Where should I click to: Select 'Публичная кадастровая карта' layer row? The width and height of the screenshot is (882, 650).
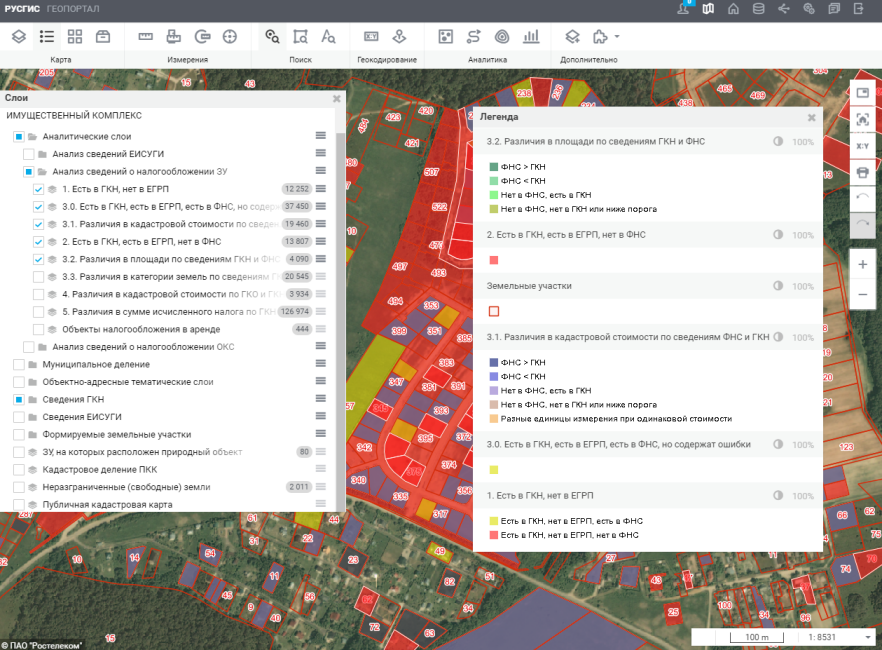[107, 505]
